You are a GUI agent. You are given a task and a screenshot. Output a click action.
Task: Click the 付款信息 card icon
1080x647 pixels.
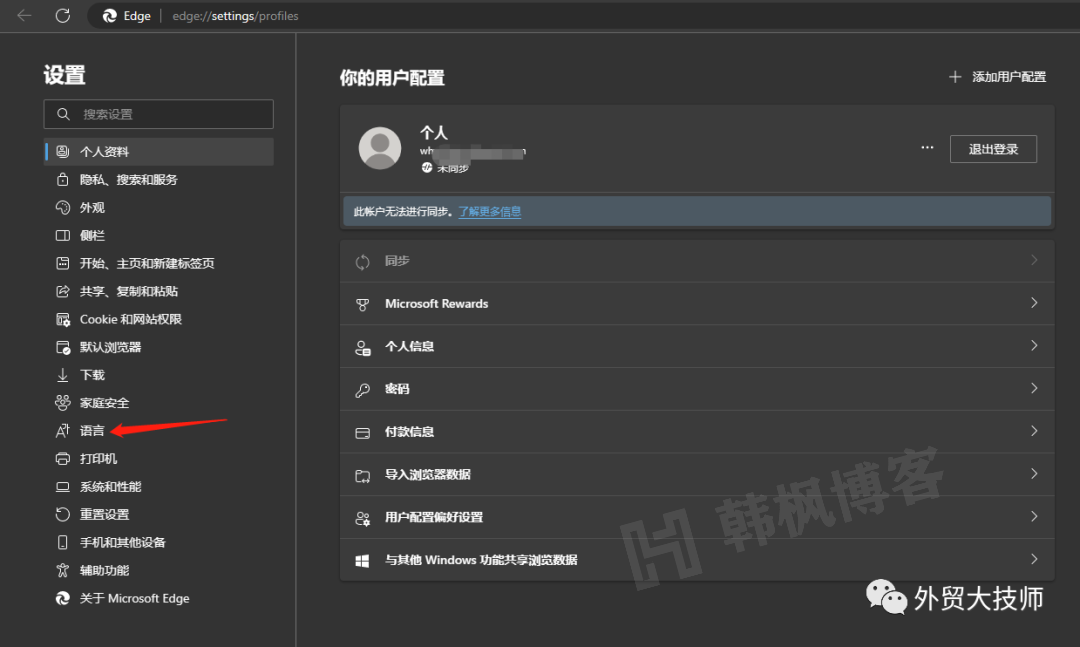coord(362,432)
